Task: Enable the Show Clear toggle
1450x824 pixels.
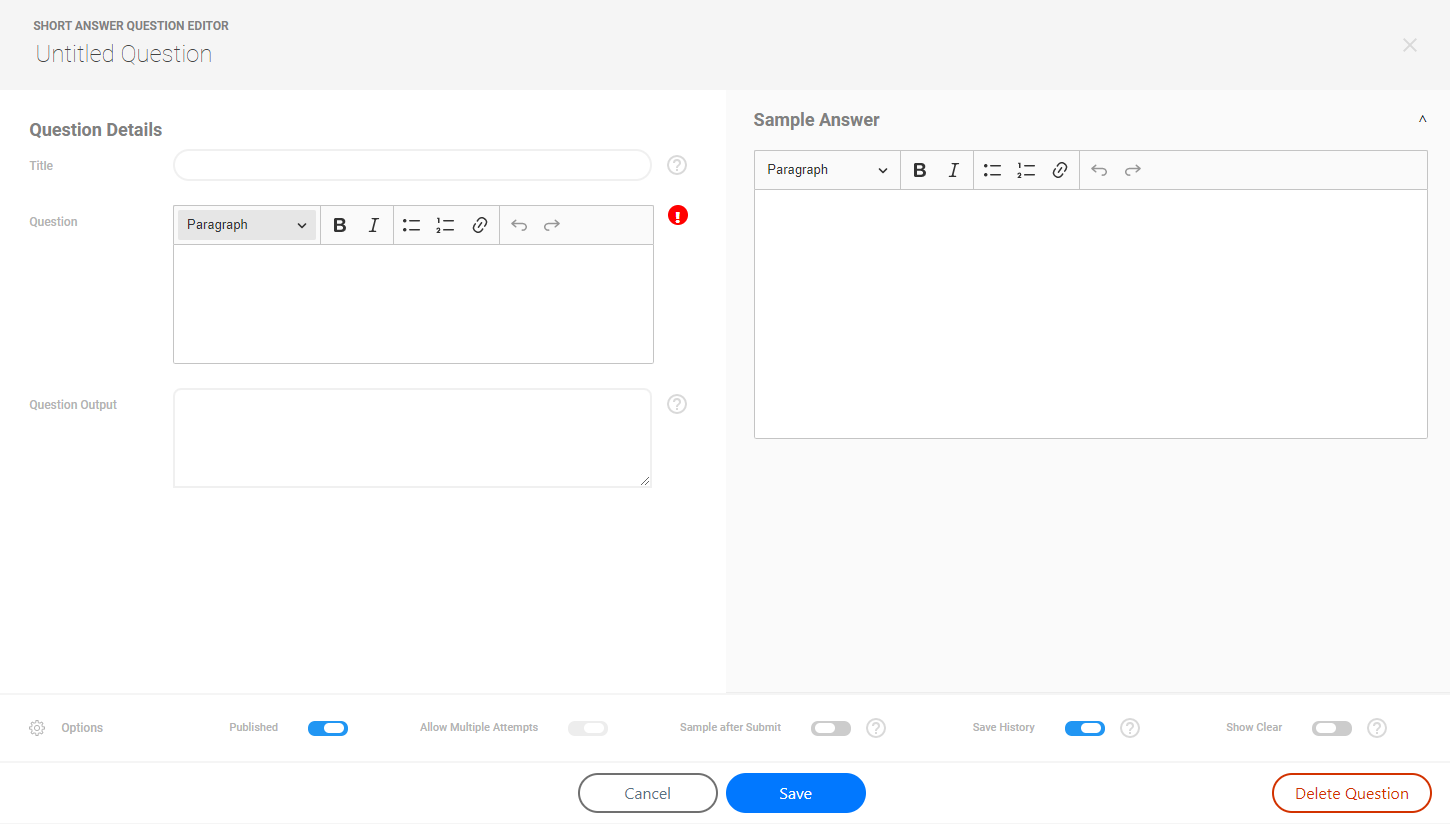Action: point(1332,728)
